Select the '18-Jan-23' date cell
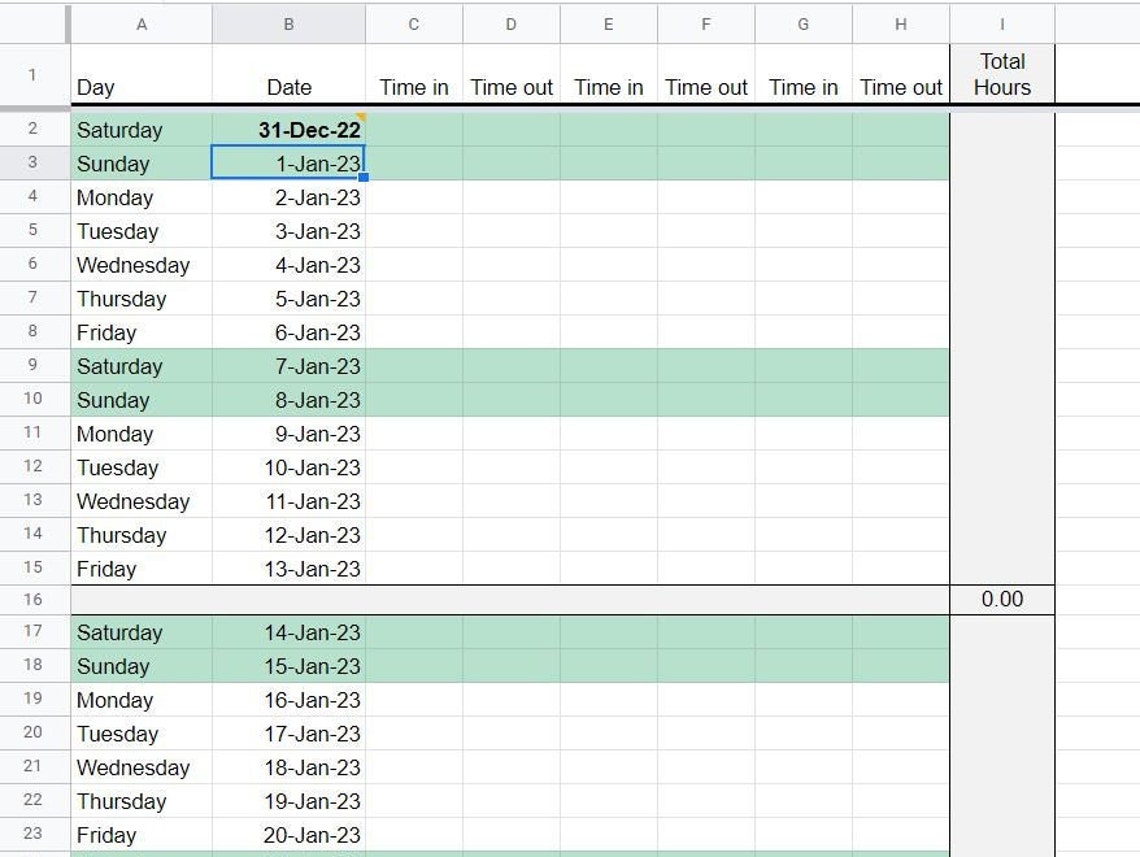The height and width of the screenshot is (857, 1140). (289, 767)
